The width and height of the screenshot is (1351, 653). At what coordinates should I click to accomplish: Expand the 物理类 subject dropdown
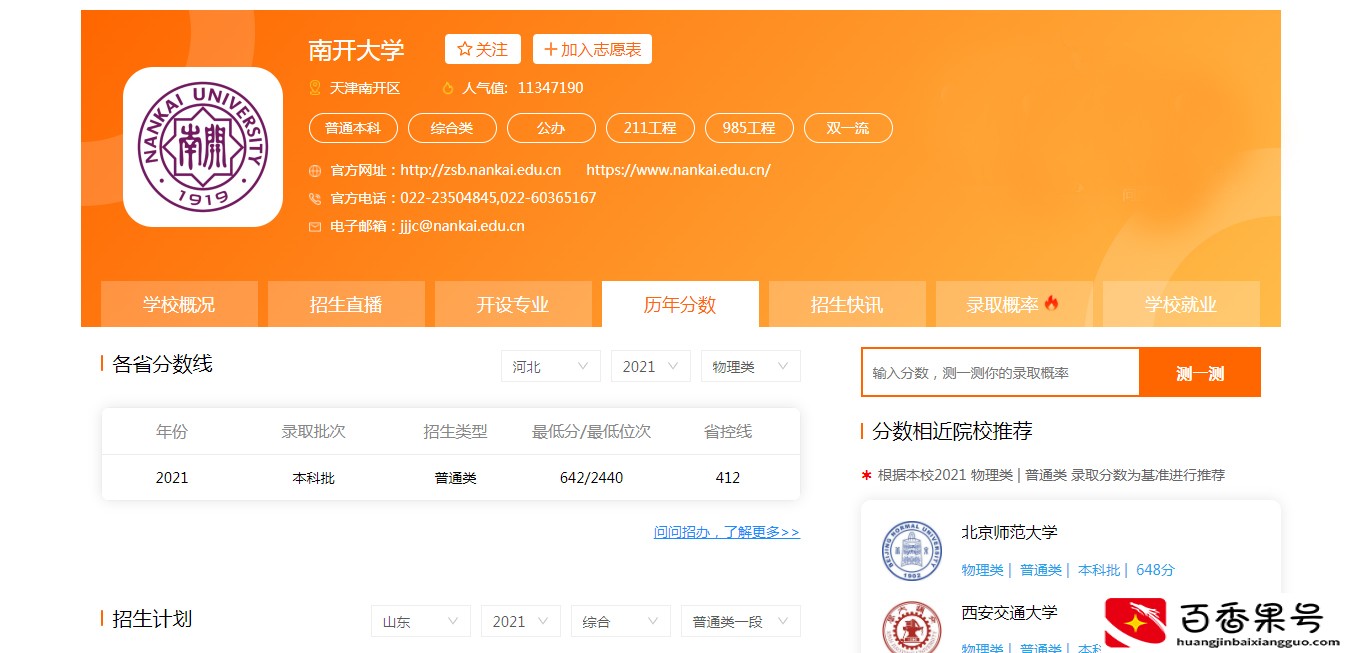[x=751, y=366]
